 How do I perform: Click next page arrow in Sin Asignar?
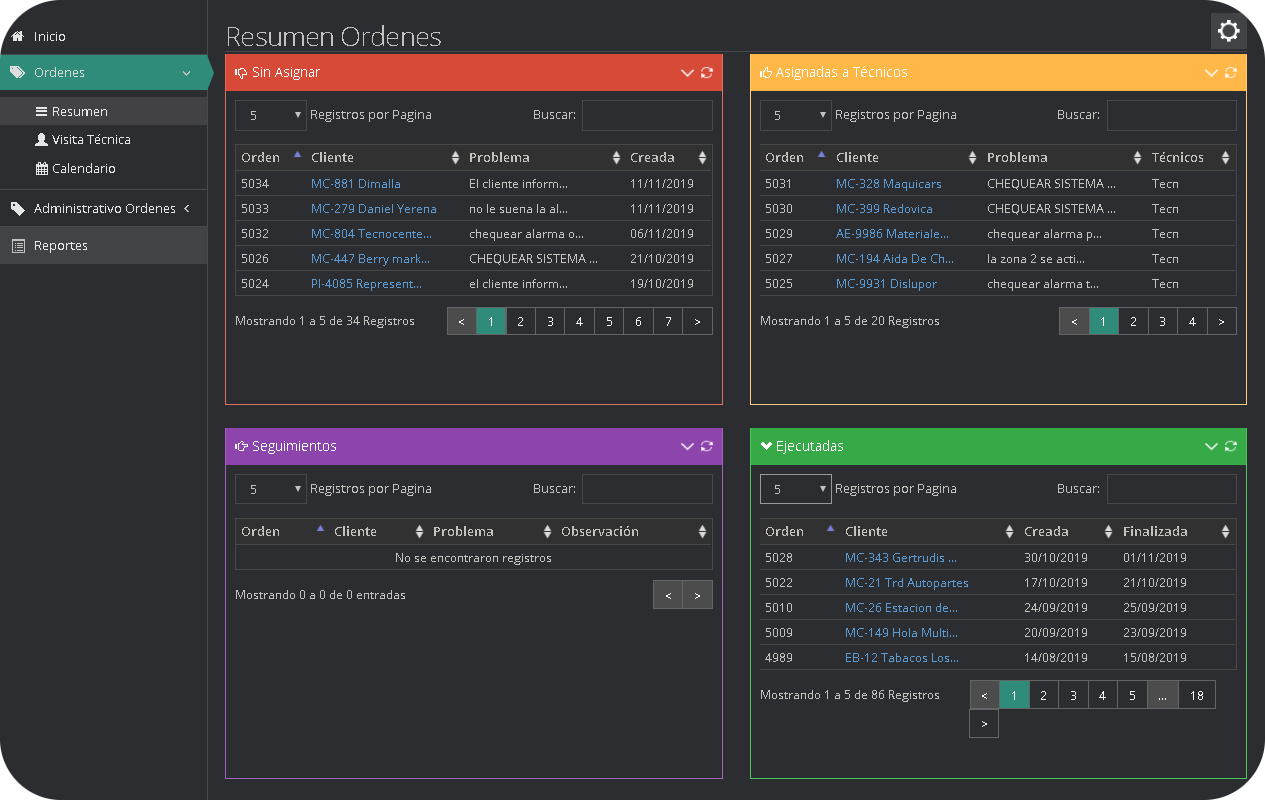[697, 321]
